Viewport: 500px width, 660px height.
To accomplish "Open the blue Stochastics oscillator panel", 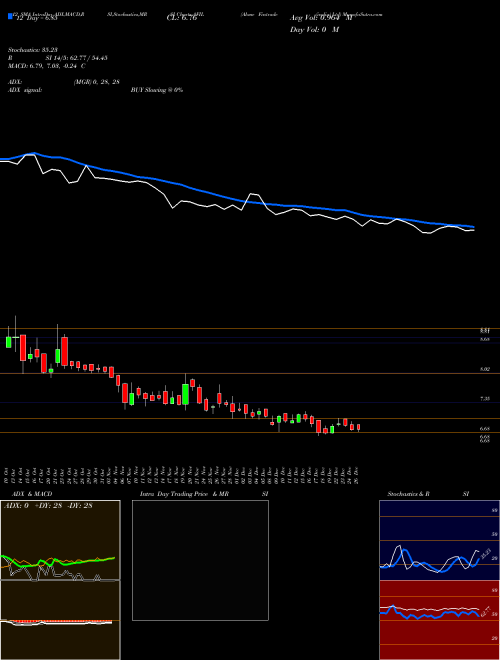I will tap(439, 540).
